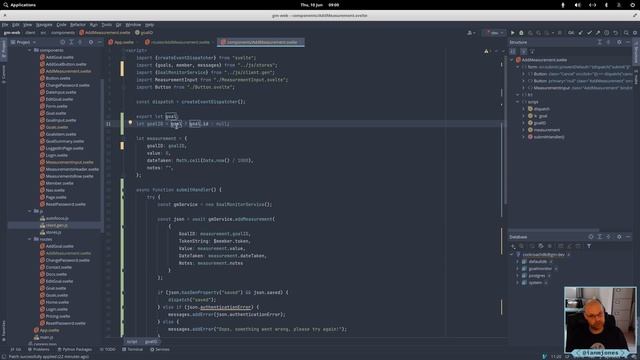The image size is (640, 360).
Task: Click the volume icon in system tray
Action: 578,5
